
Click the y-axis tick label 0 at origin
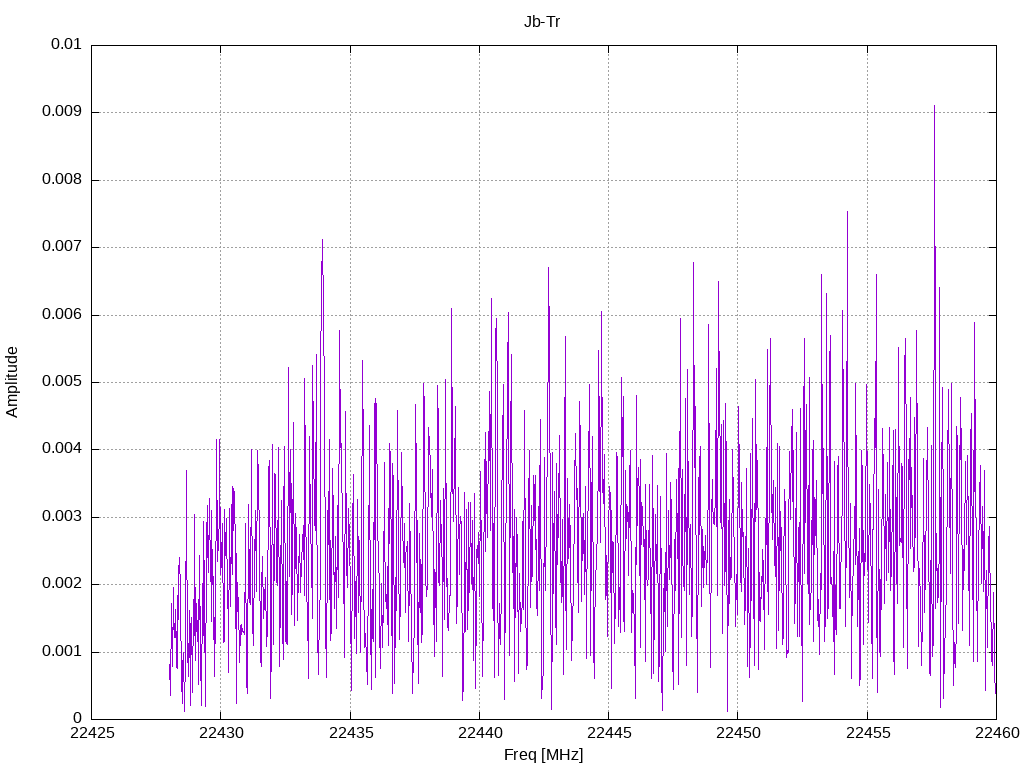click(78, 718)
